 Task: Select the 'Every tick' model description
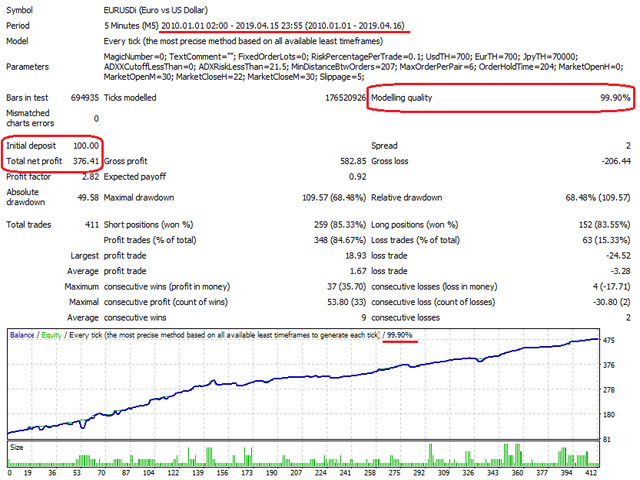(x=243, y=41)
